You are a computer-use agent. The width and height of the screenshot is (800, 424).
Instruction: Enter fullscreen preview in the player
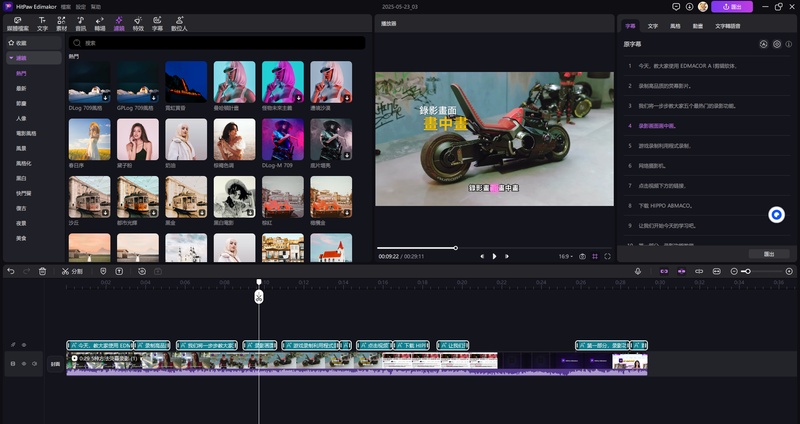[607, 256]
